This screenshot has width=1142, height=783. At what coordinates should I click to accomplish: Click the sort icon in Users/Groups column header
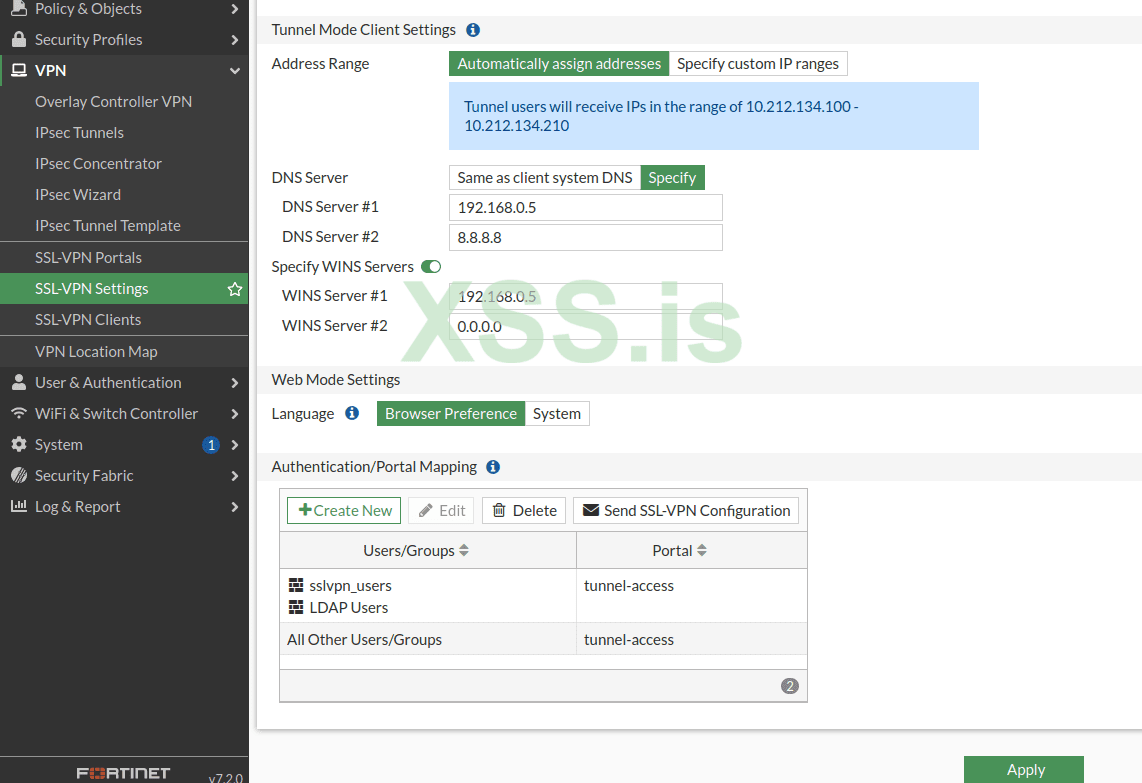[x=464, y=551]
